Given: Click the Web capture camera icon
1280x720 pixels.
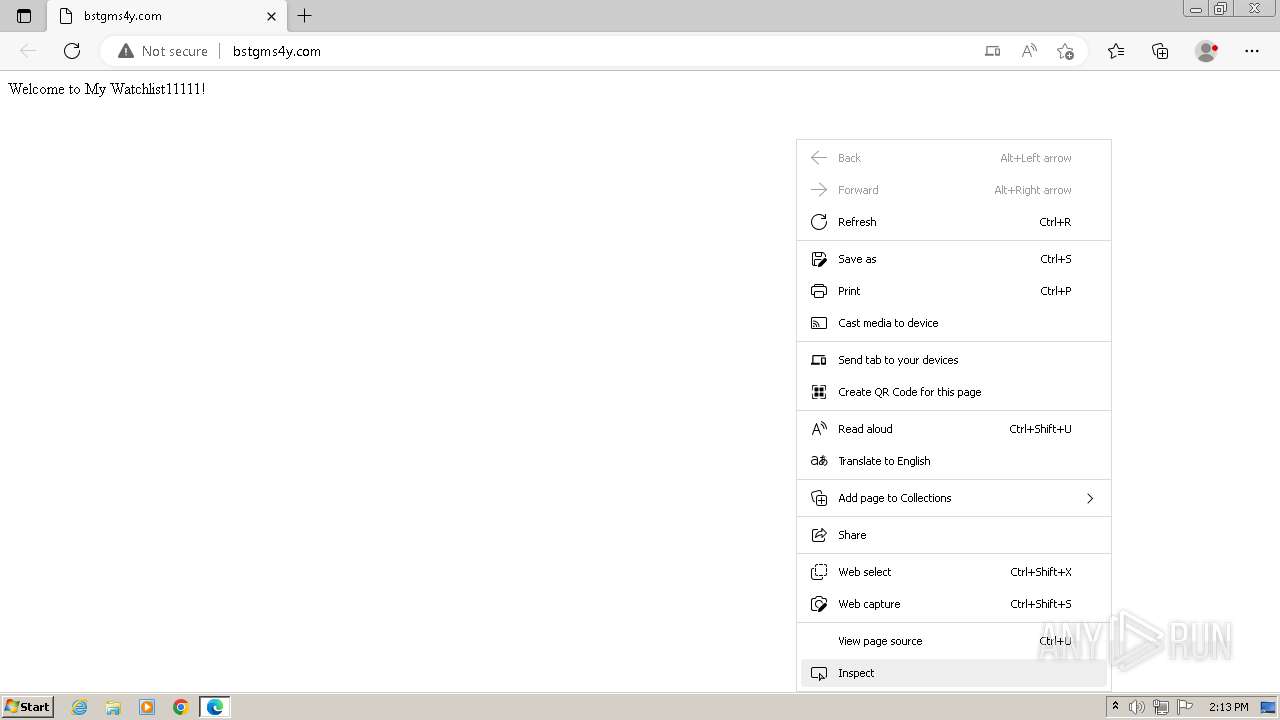Looking at the screenshot, I should 819,604.
